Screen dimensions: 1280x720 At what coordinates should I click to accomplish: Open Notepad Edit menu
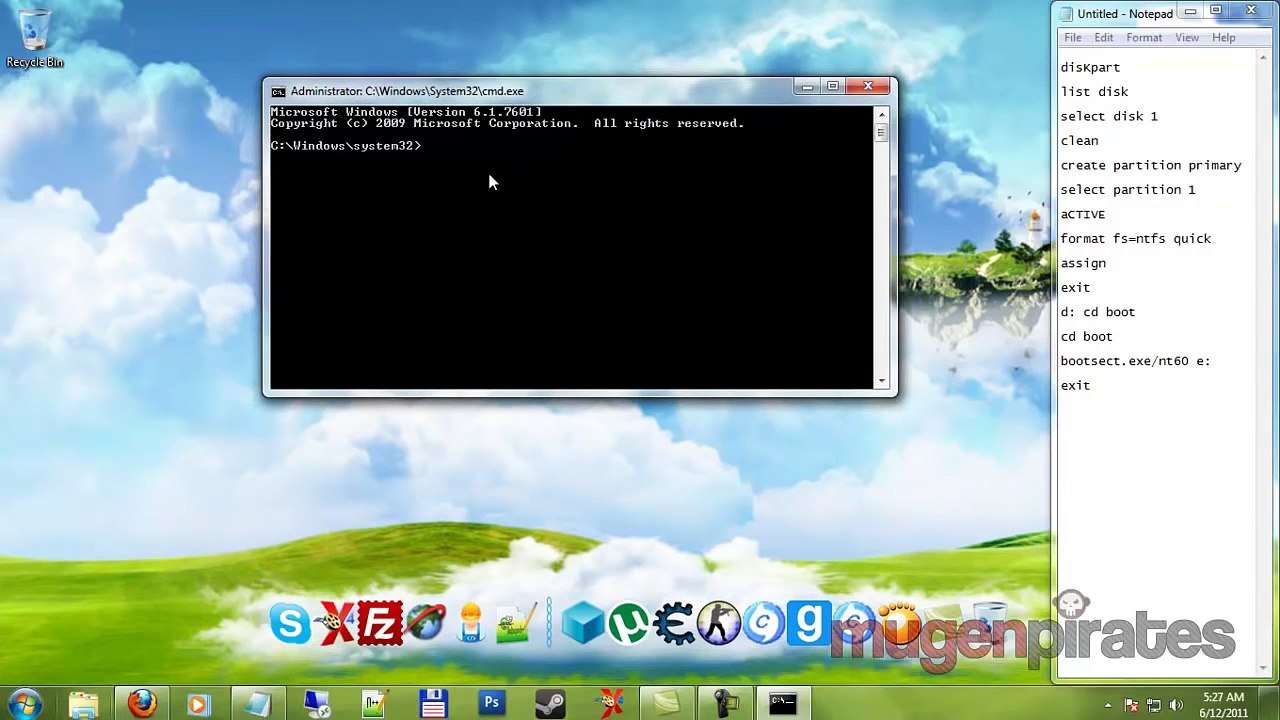[1103, 38]
